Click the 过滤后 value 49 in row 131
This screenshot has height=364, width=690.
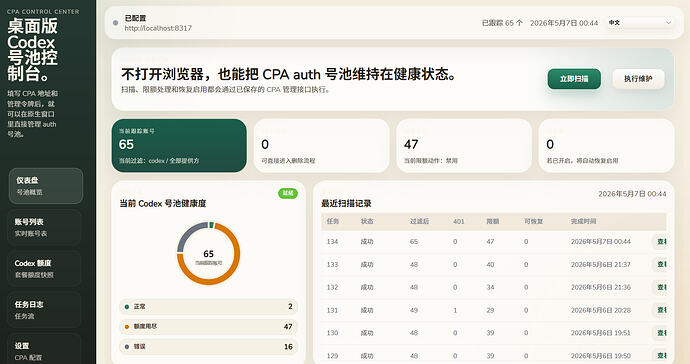click(414, 310)
